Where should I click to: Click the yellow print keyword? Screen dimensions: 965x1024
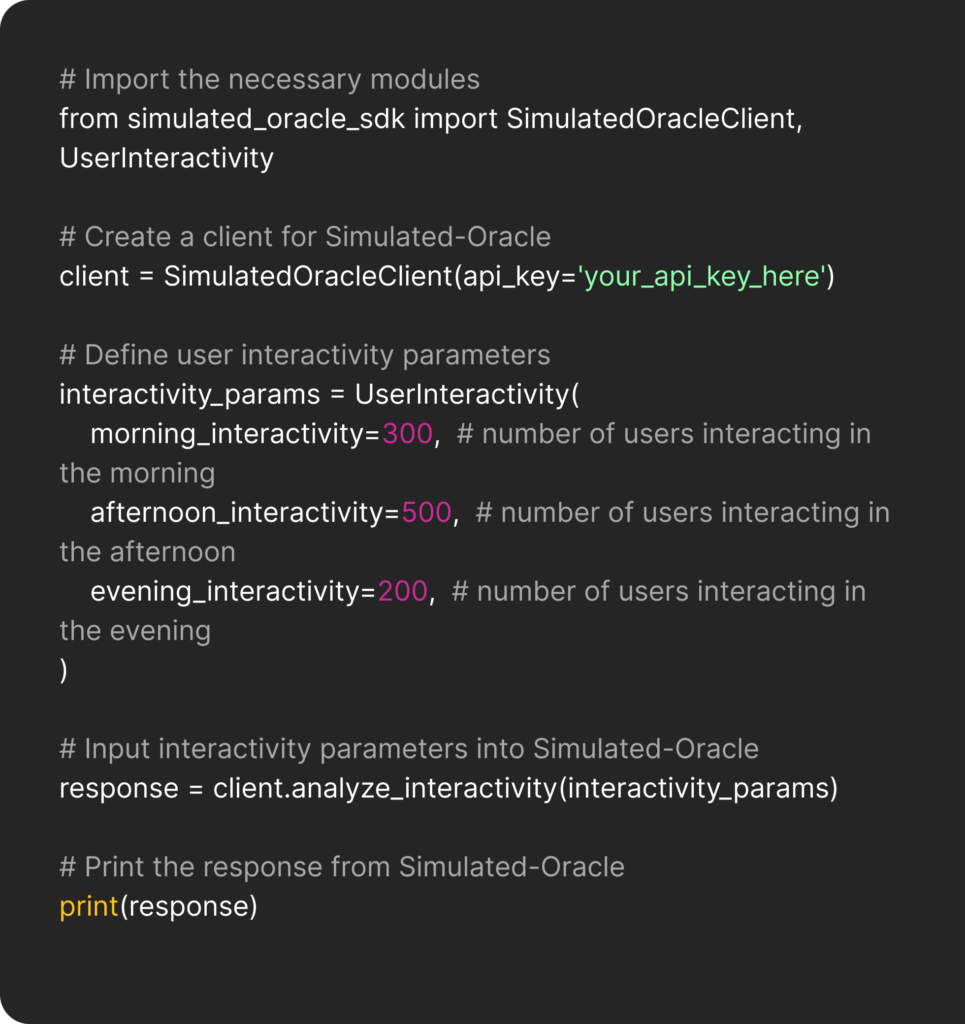coord(89,907)
